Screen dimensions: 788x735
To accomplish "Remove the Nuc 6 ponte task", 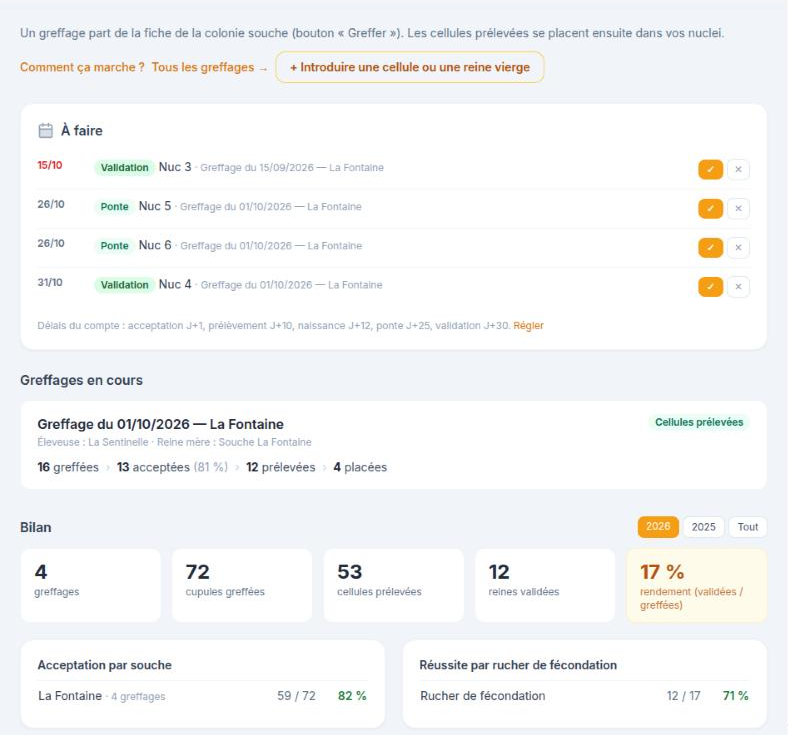I will pyautogui.click(x=738, y=248).
